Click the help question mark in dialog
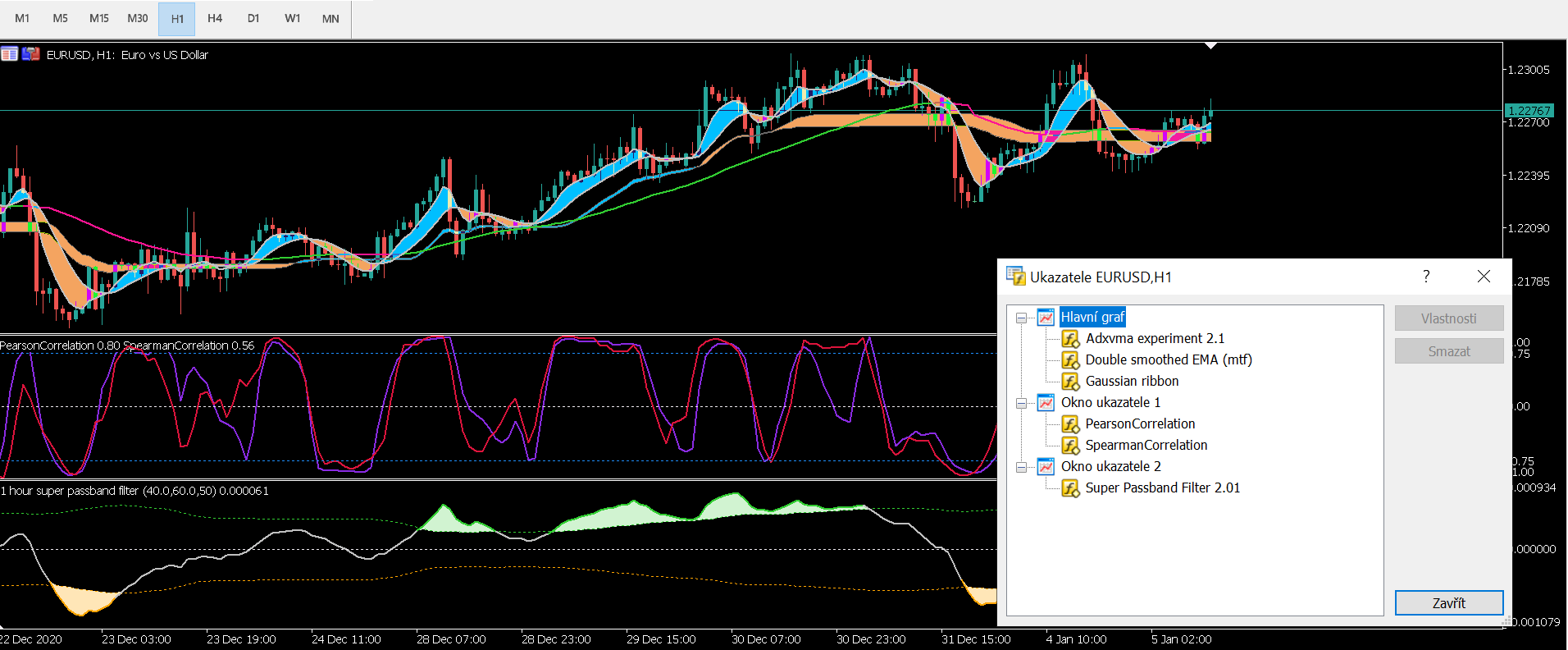The image size is (1568, 650). click(x=1426, y=277)
